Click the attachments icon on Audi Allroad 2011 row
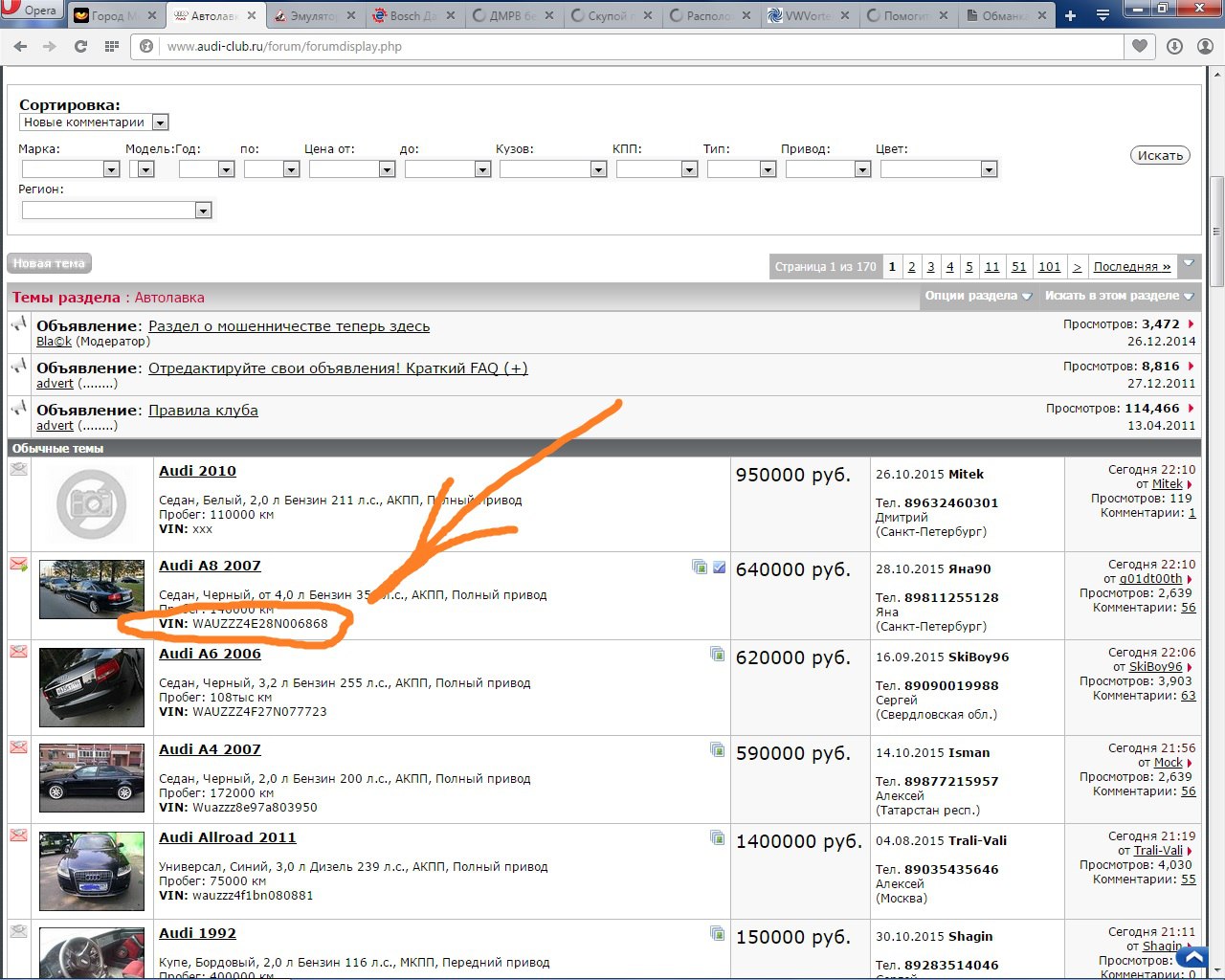This screenshot has width=1225, height=980. coord(717,837)
